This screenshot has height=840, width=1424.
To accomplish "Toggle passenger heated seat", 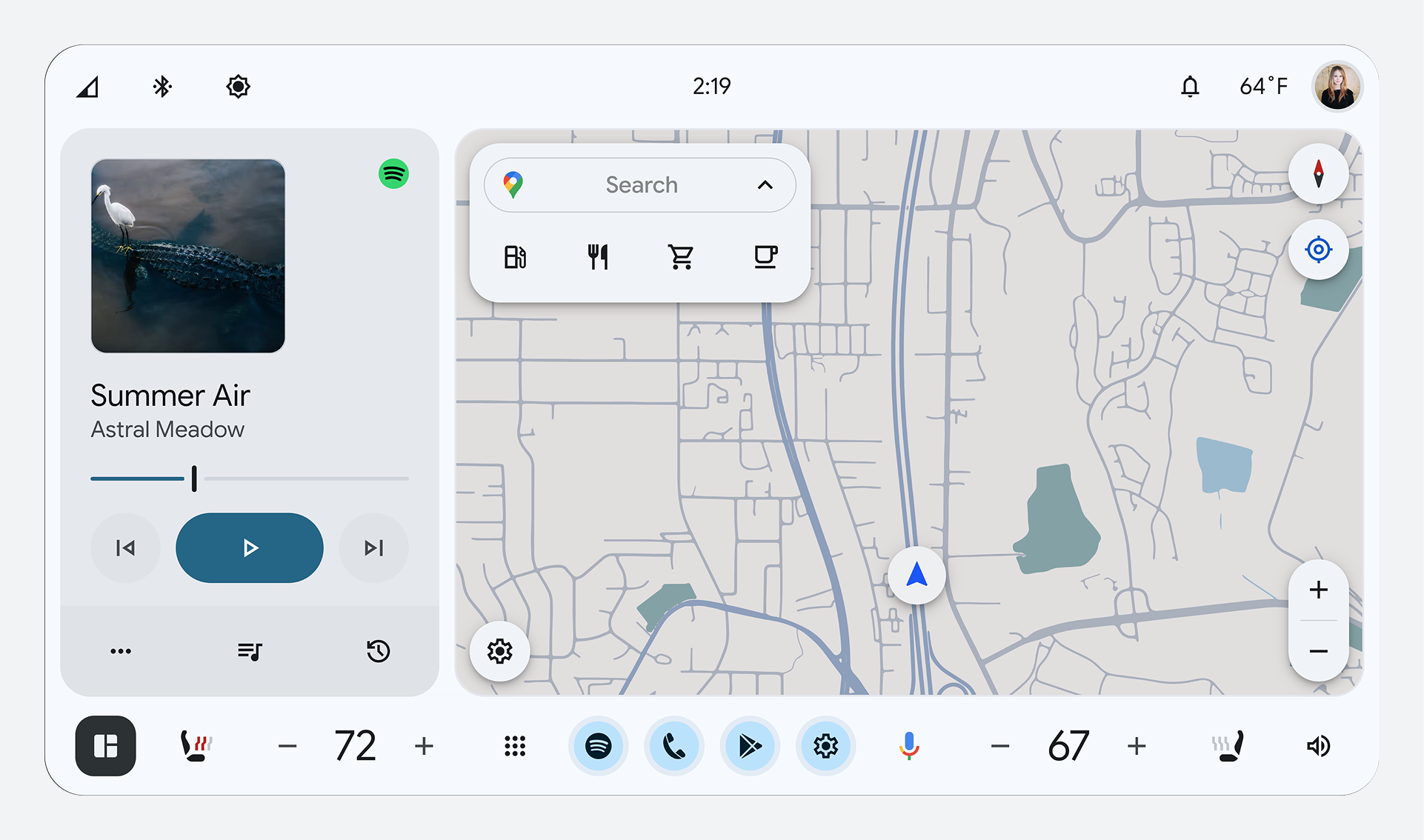I will tap(1228, 746).
